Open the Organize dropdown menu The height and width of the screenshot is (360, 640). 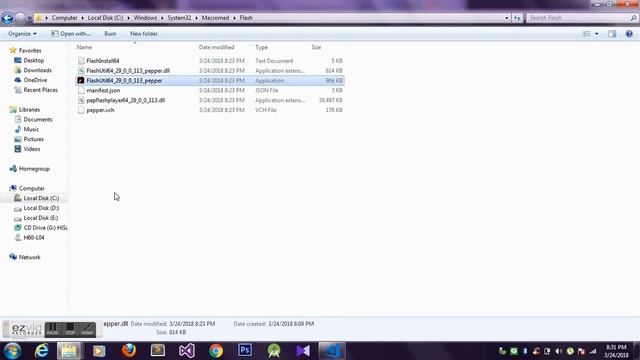point(22,34)
